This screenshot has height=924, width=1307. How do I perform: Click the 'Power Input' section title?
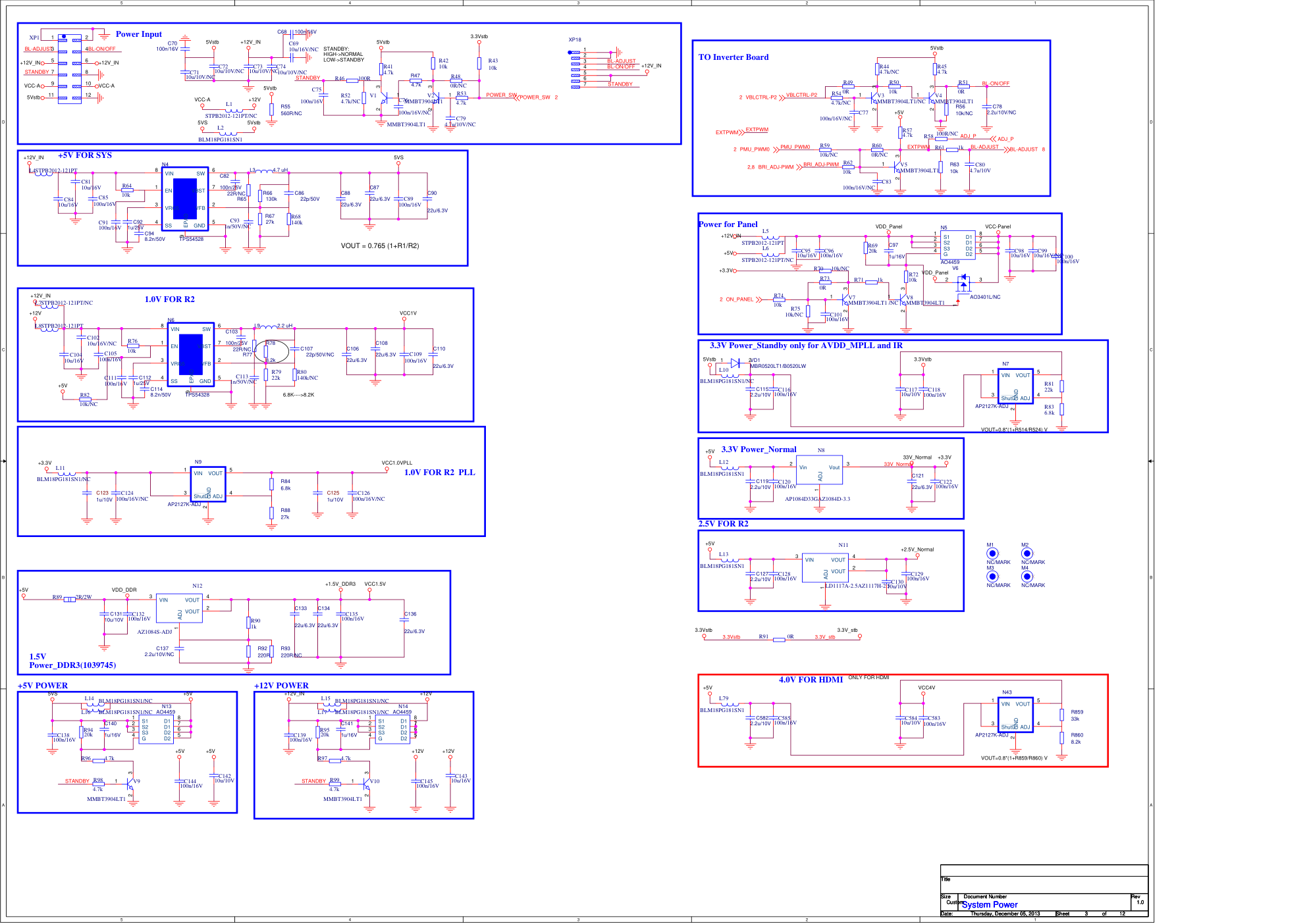[138, 34]
